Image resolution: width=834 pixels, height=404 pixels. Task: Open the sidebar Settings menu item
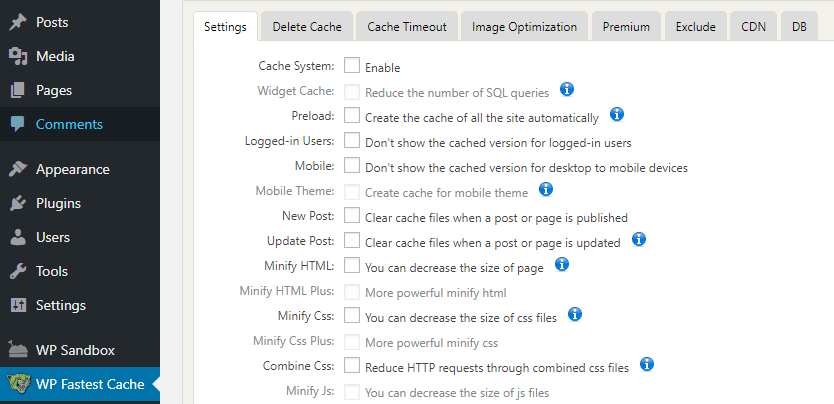[x=80, y=306]
